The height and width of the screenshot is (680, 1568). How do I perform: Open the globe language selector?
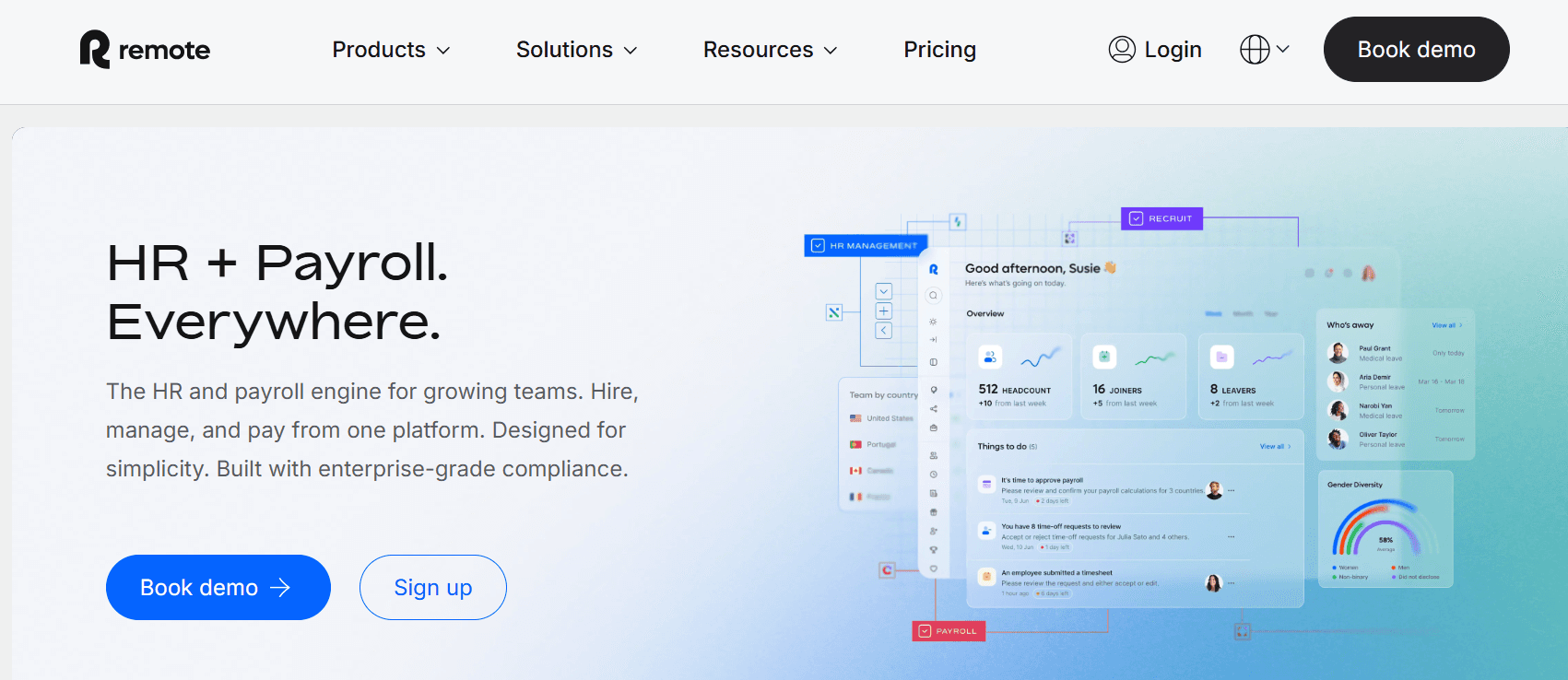pyautogui.click(x=1264, y=50)
